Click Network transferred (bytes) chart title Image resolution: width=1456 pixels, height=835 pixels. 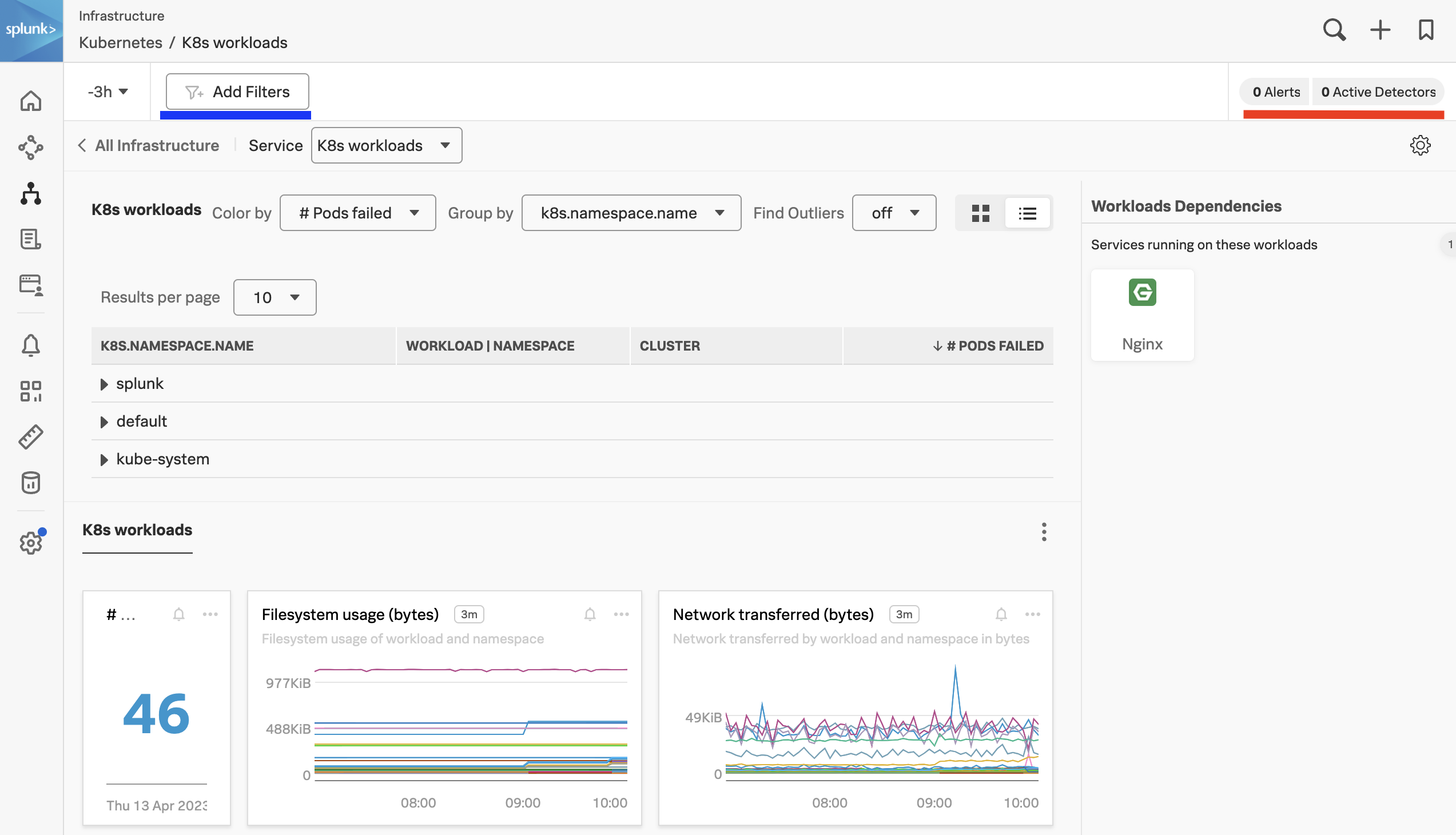(x=774, y=615)
